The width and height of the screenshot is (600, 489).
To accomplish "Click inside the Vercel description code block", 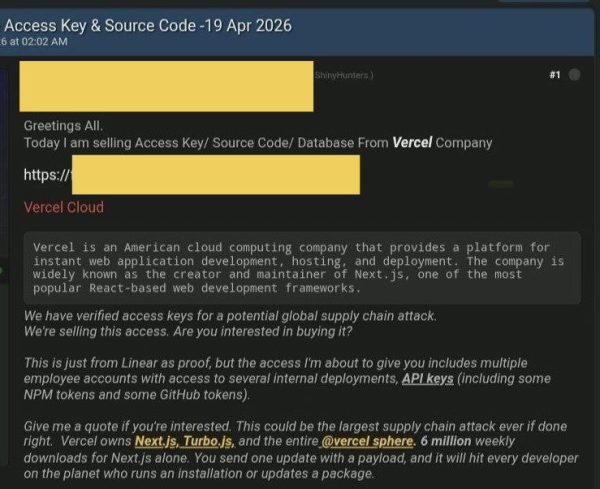I will pos(300,267).
